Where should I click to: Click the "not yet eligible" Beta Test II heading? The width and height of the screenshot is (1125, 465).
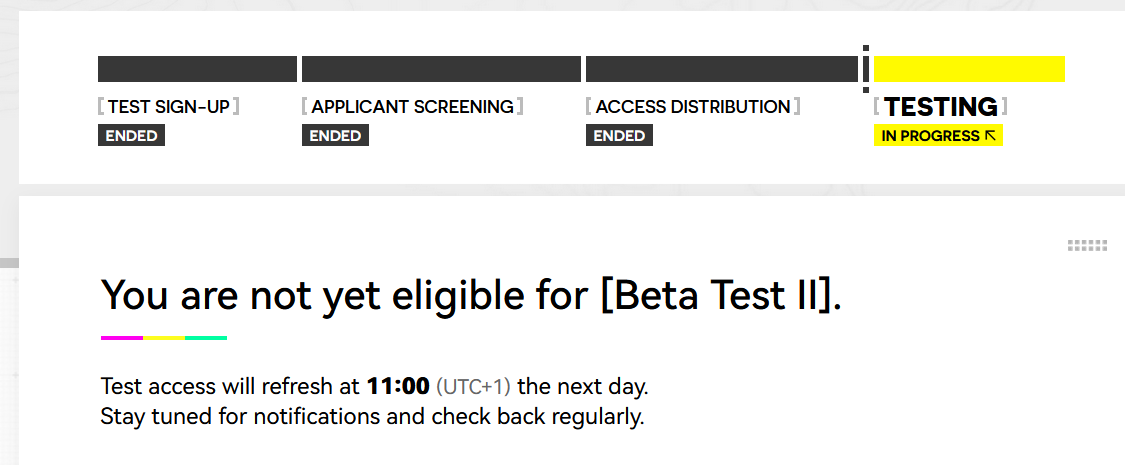click(x=471, y=296)
